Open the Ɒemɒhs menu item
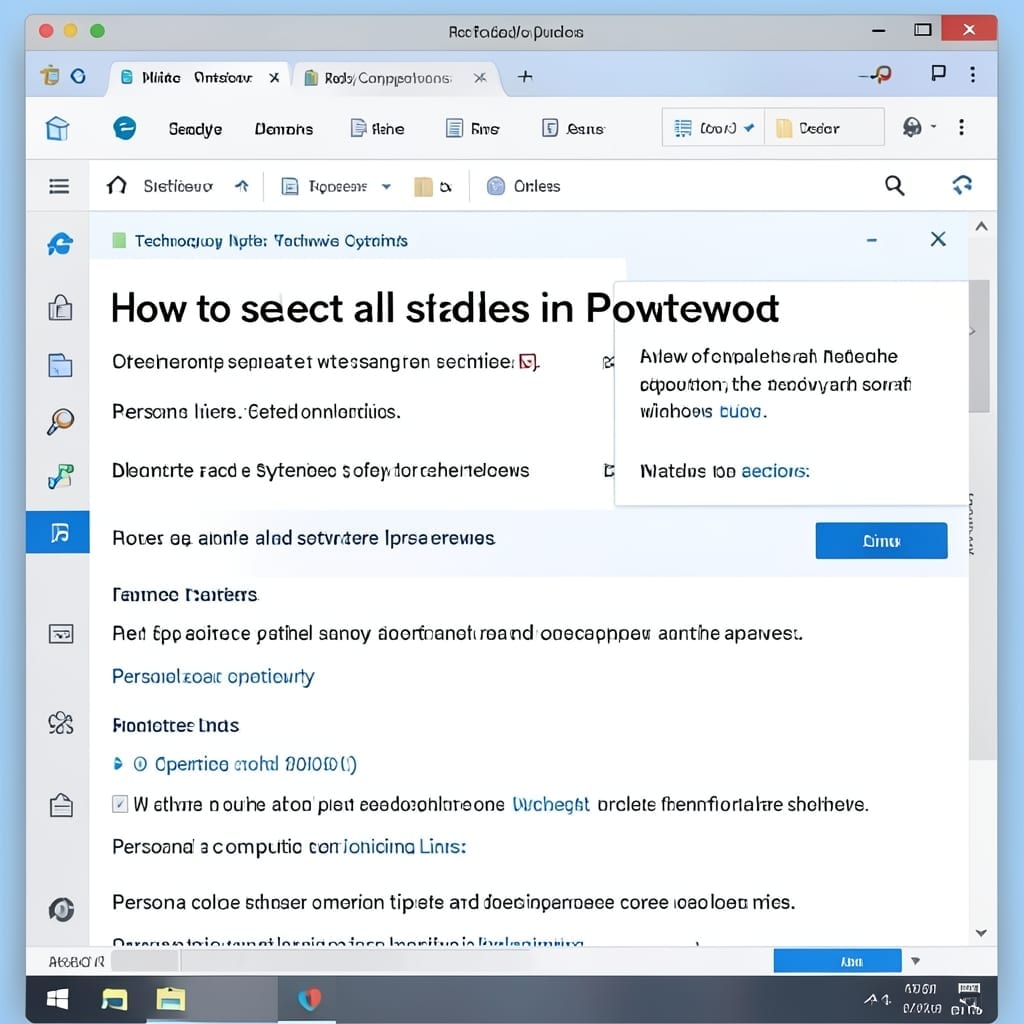Image resolution: width=1024 pixels, height=1024 pixels. pyautogui.click(x=283, y=129)
